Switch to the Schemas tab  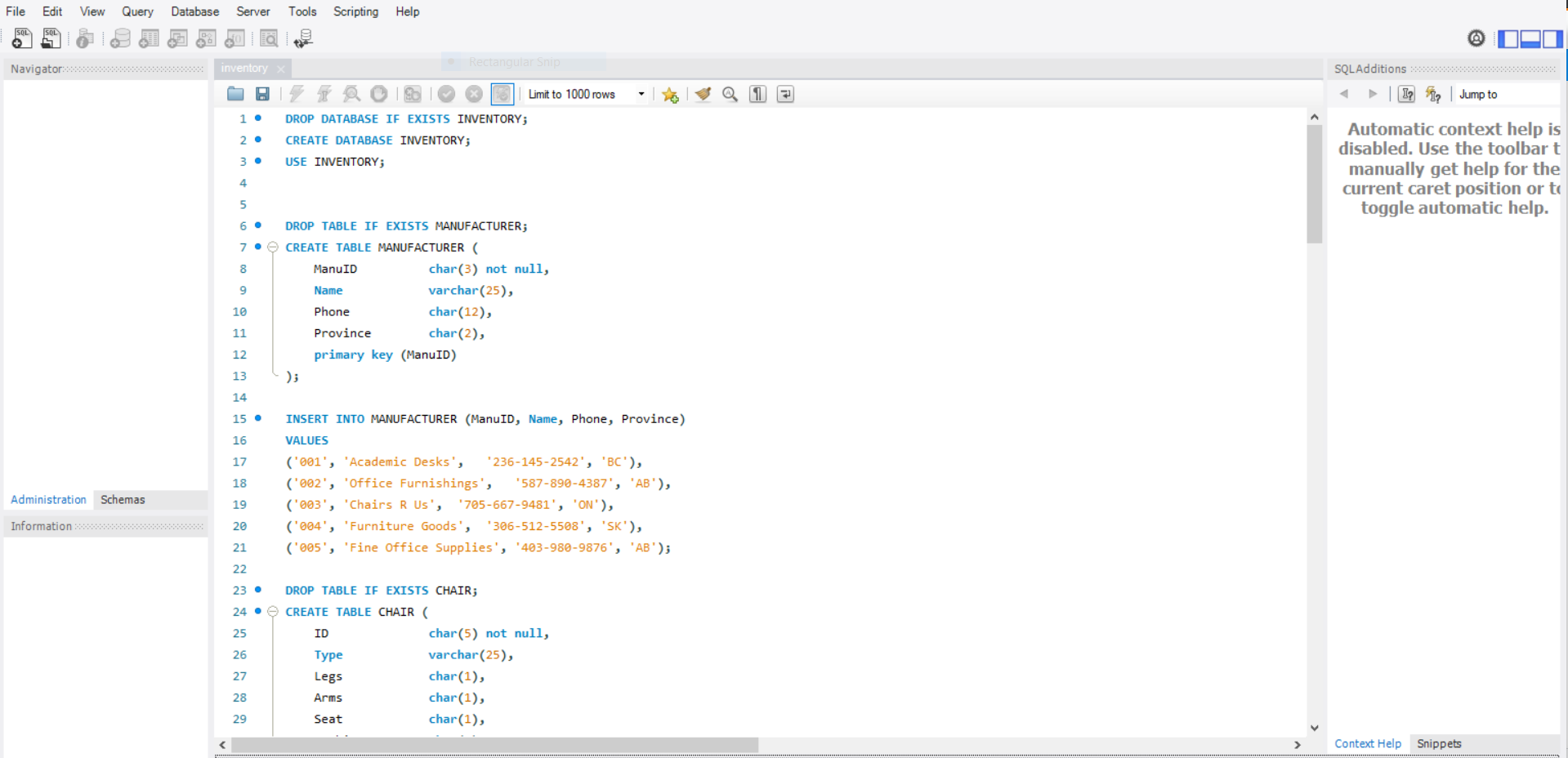click(x=123, y=500)
